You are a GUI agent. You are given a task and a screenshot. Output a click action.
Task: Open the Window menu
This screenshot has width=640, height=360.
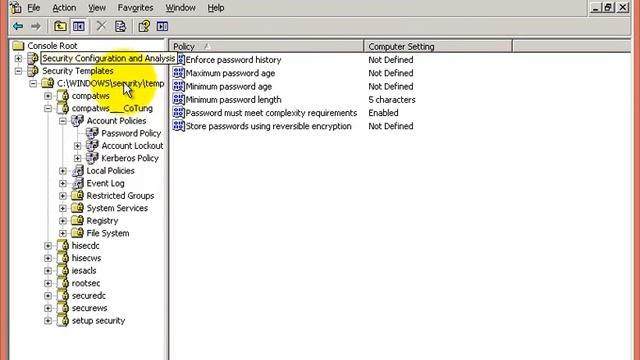pyautogui.click(x=180, y=8)
